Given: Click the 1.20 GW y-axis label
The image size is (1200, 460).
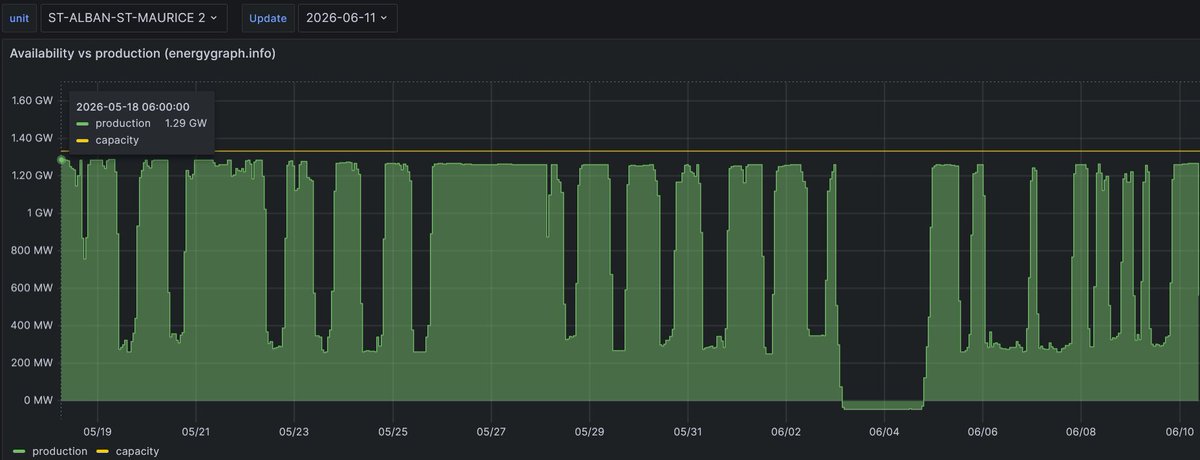Looking at the screenshot, I should coord(32,175).
